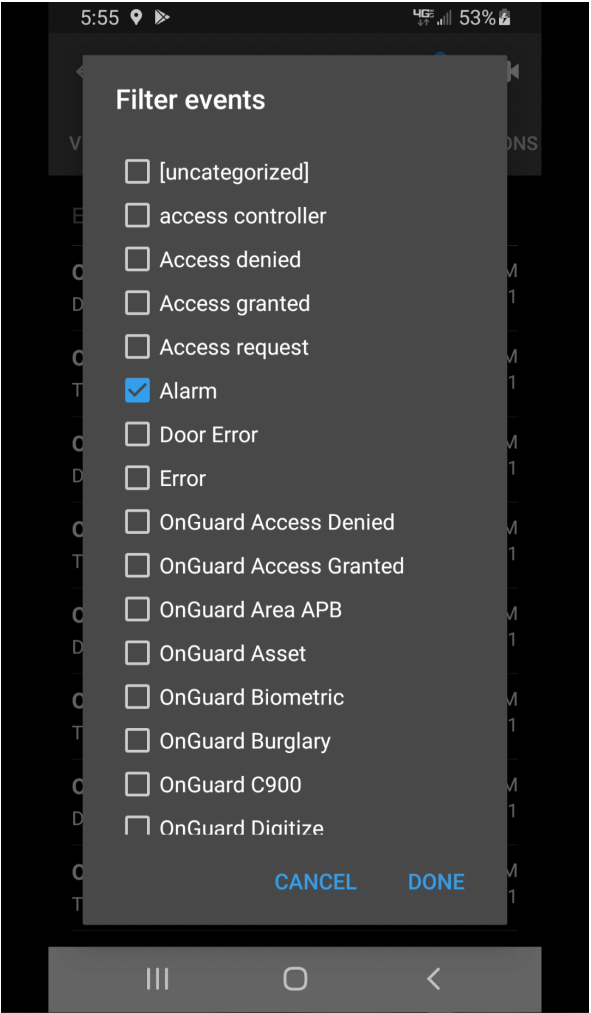Tick the Door Error checkbox
The width and height of the screenshot is (591, 1013).
tap(137, 435)
